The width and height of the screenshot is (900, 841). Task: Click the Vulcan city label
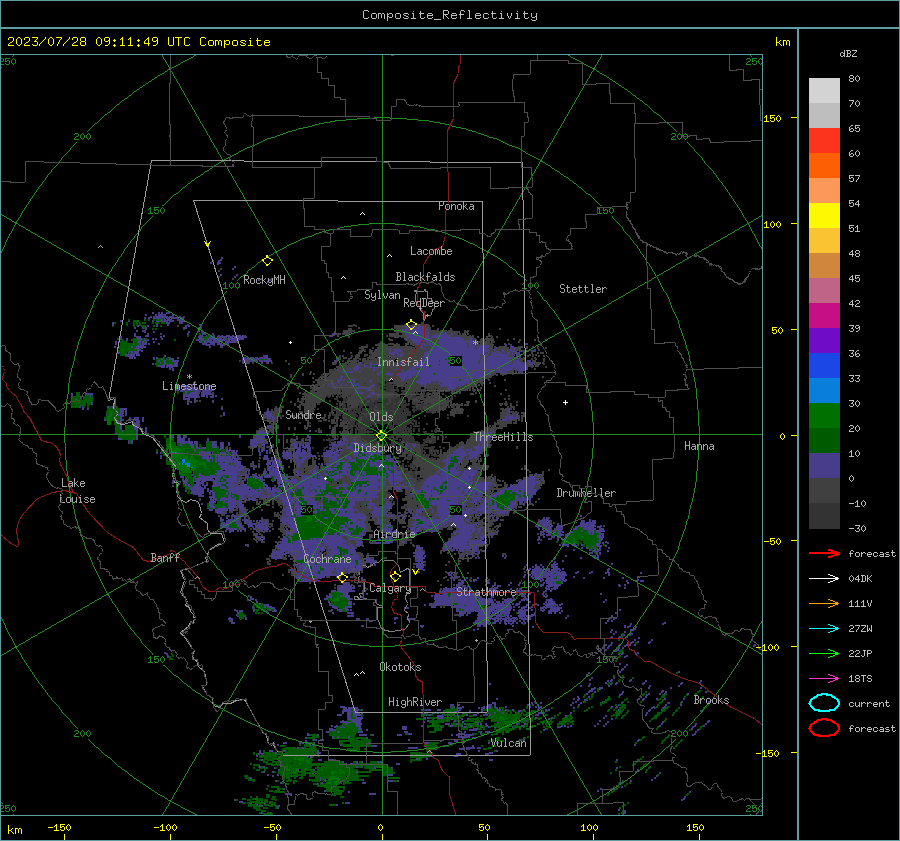(x=508, y=743)
